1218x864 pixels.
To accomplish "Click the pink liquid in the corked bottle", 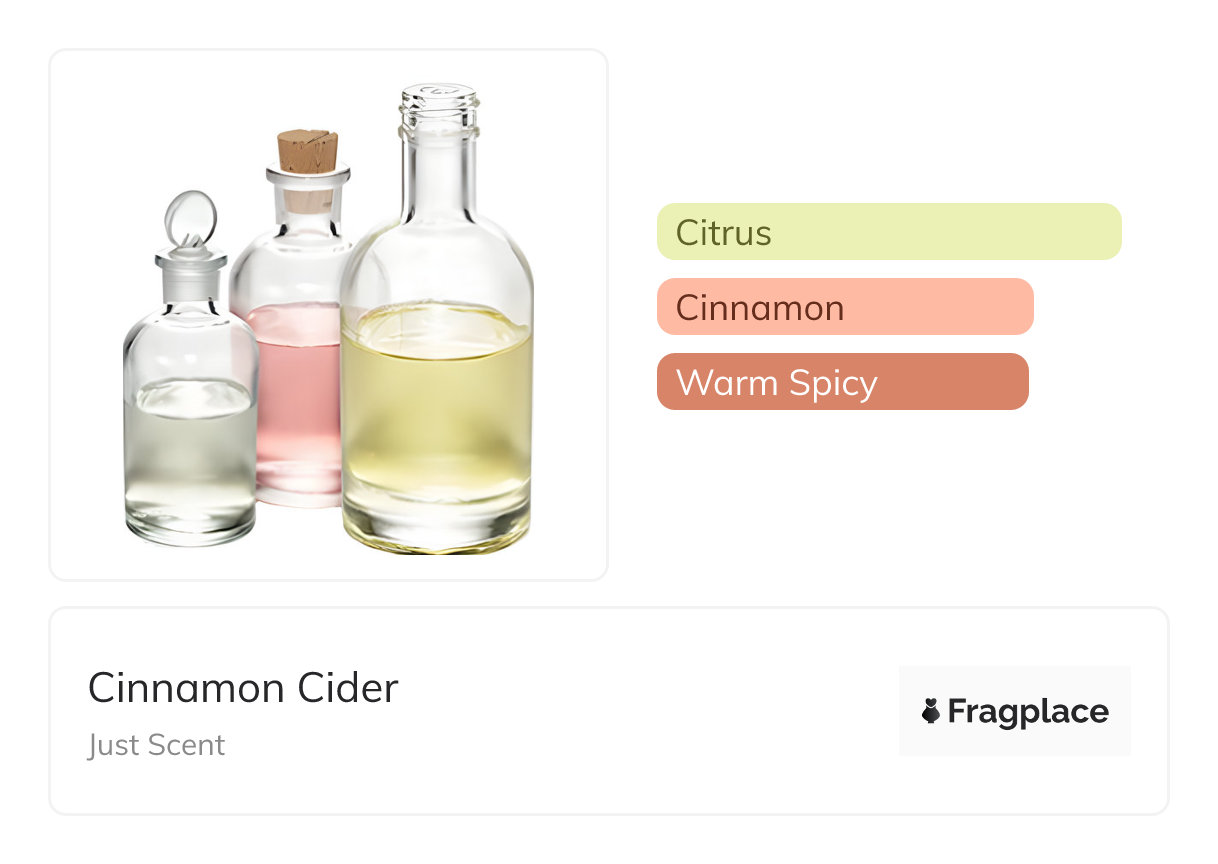I will click(295, 400).
